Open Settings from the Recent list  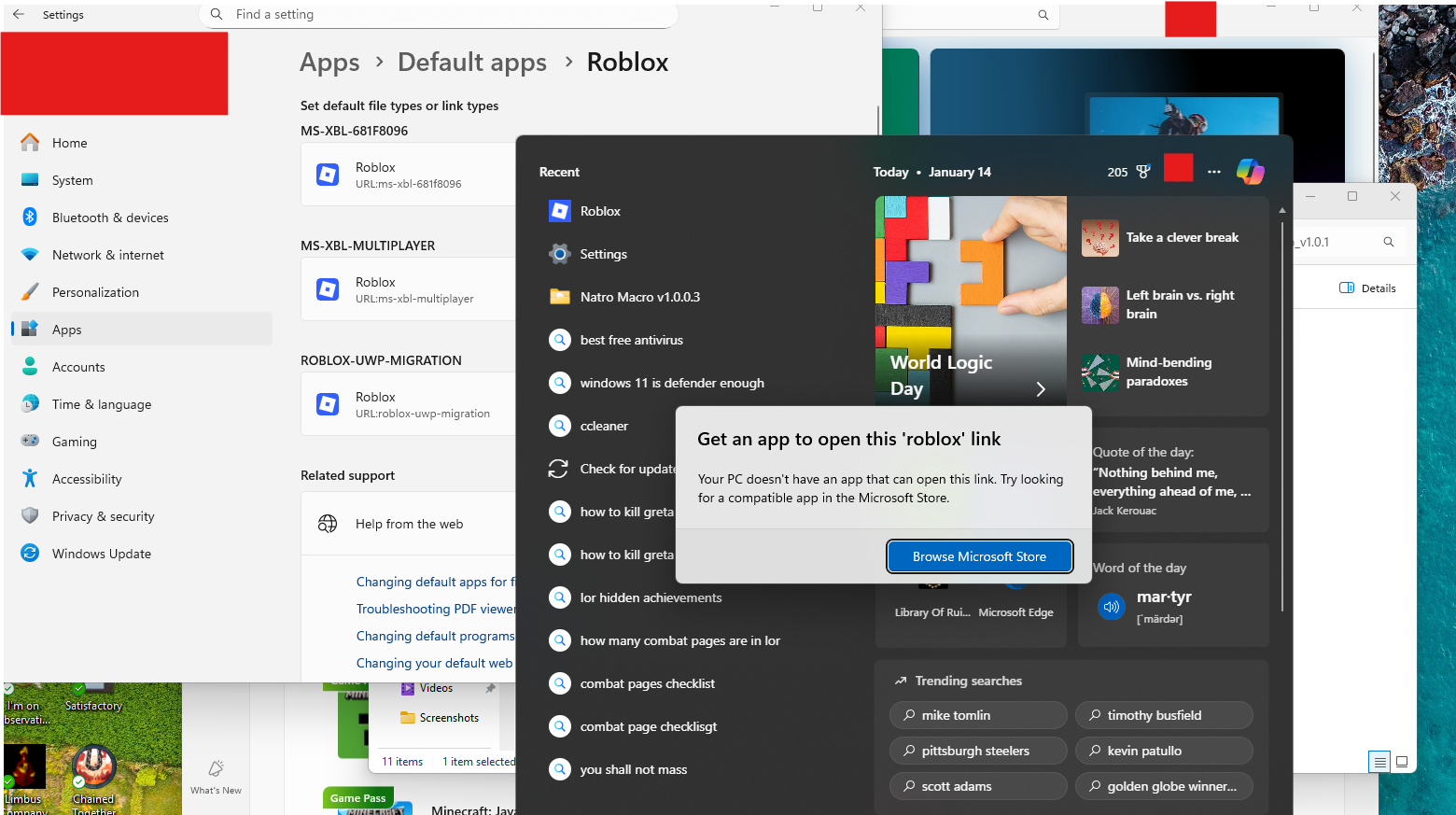[603, 253]
